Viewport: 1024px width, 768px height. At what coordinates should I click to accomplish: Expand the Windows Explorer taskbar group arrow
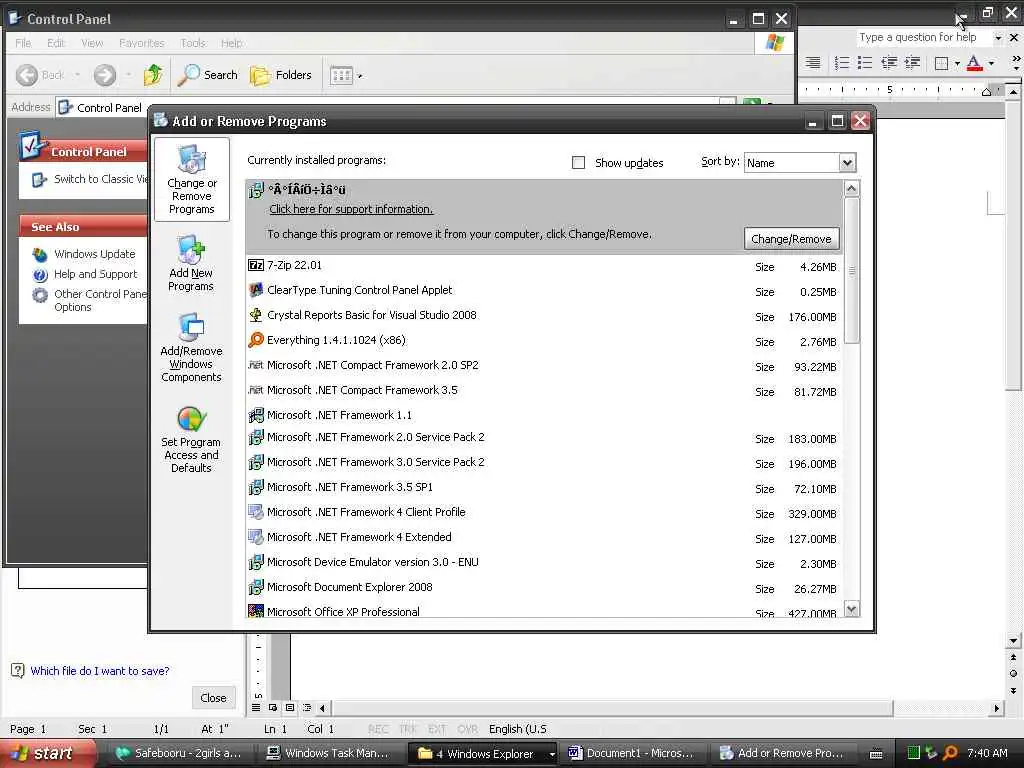[x=552, y=754]
